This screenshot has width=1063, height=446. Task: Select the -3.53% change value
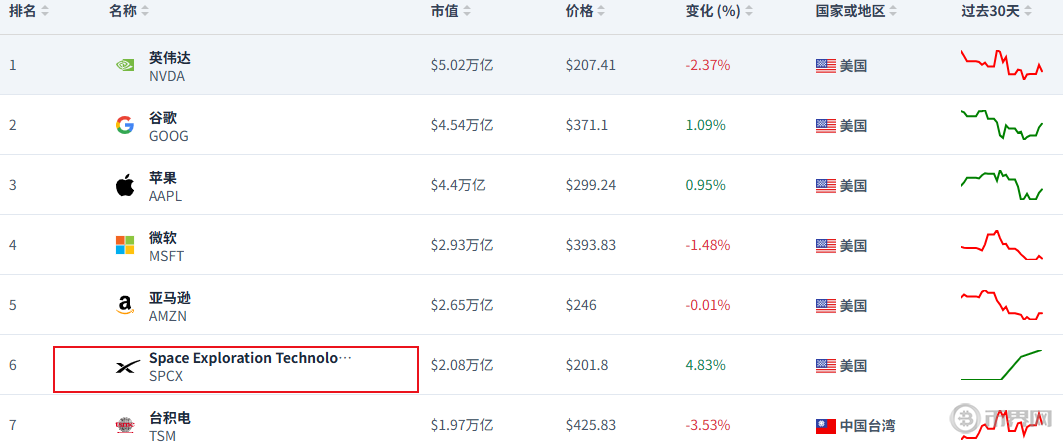[708, 426]
